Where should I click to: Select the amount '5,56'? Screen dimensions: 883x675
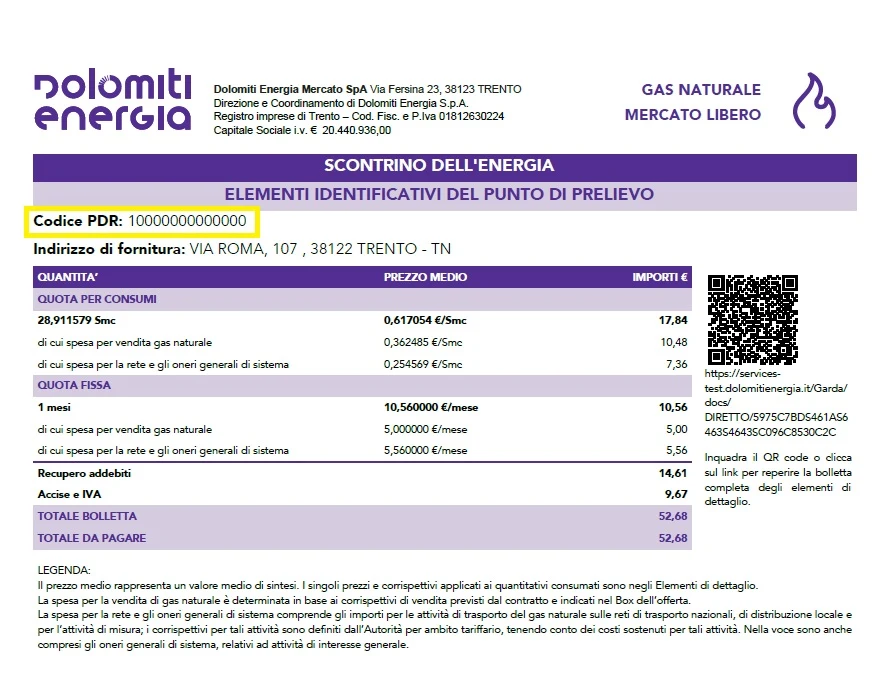[677, 450]
